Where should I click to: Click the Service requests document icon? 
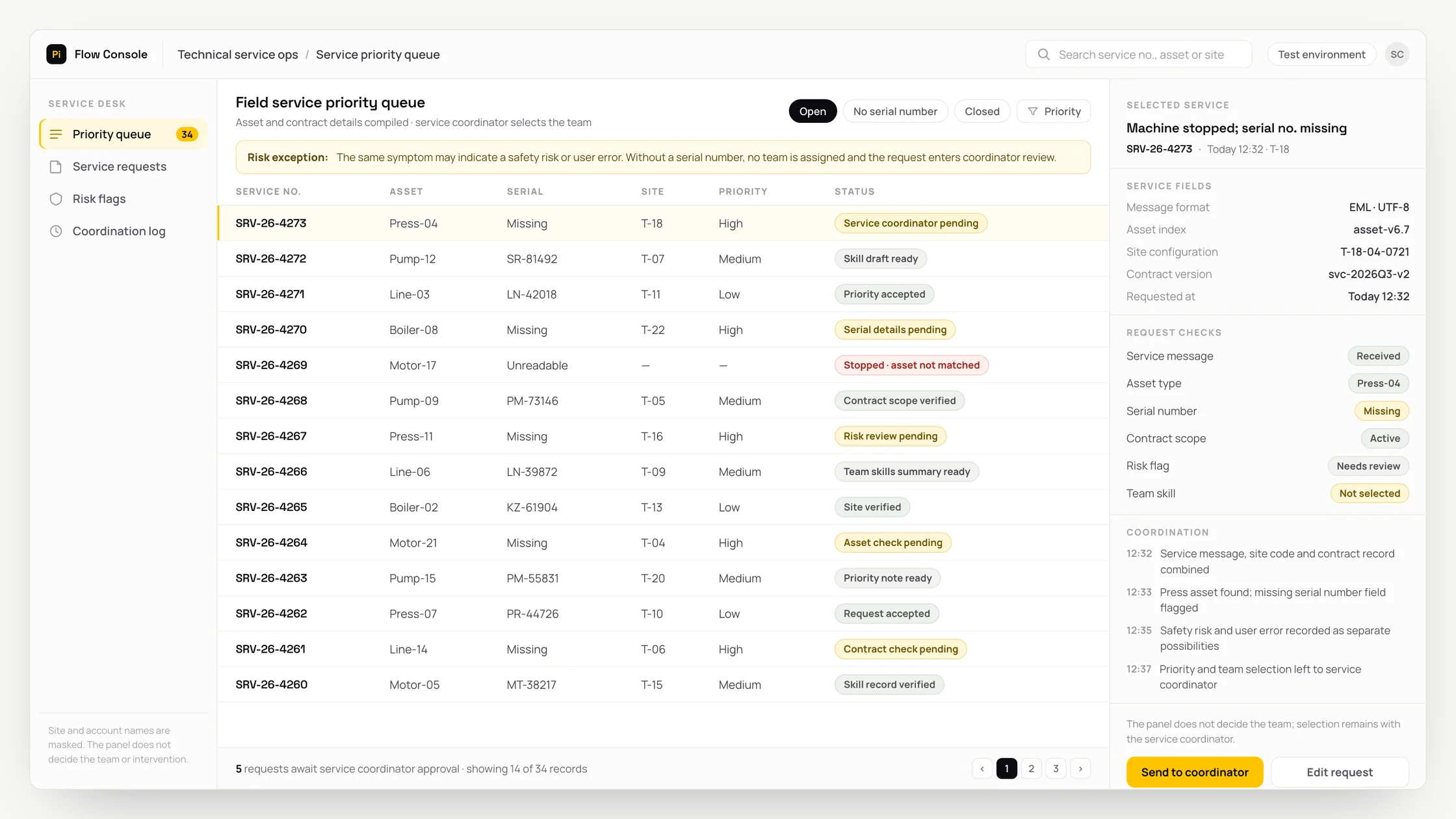(56, 167)
